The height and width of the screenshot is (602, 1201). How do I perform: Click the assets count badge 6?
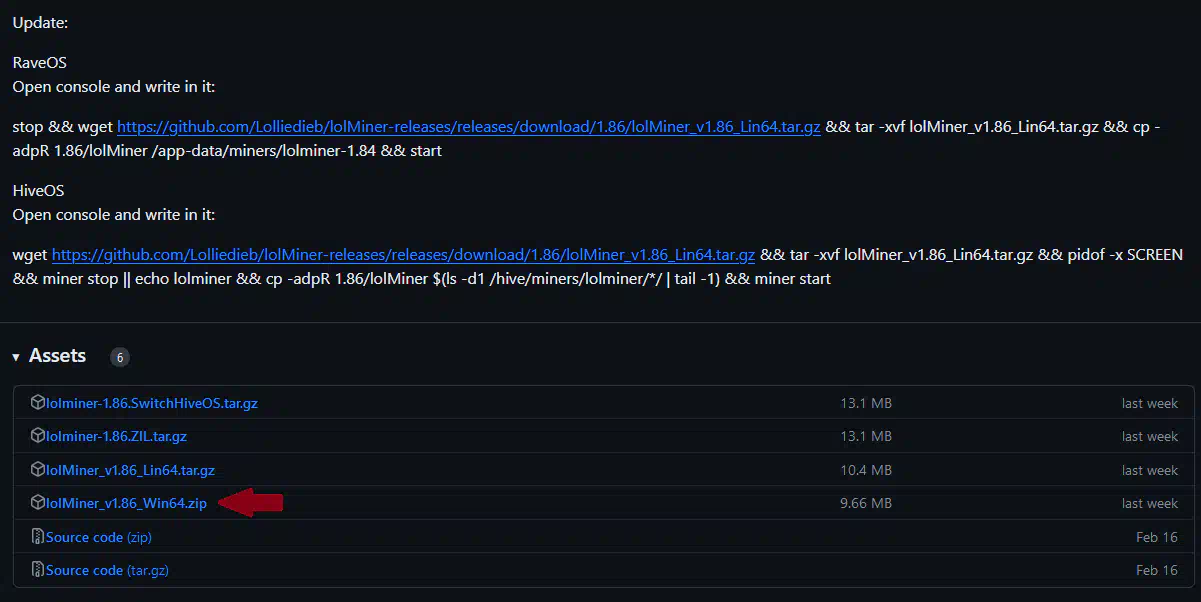click(x=120, y=357)
